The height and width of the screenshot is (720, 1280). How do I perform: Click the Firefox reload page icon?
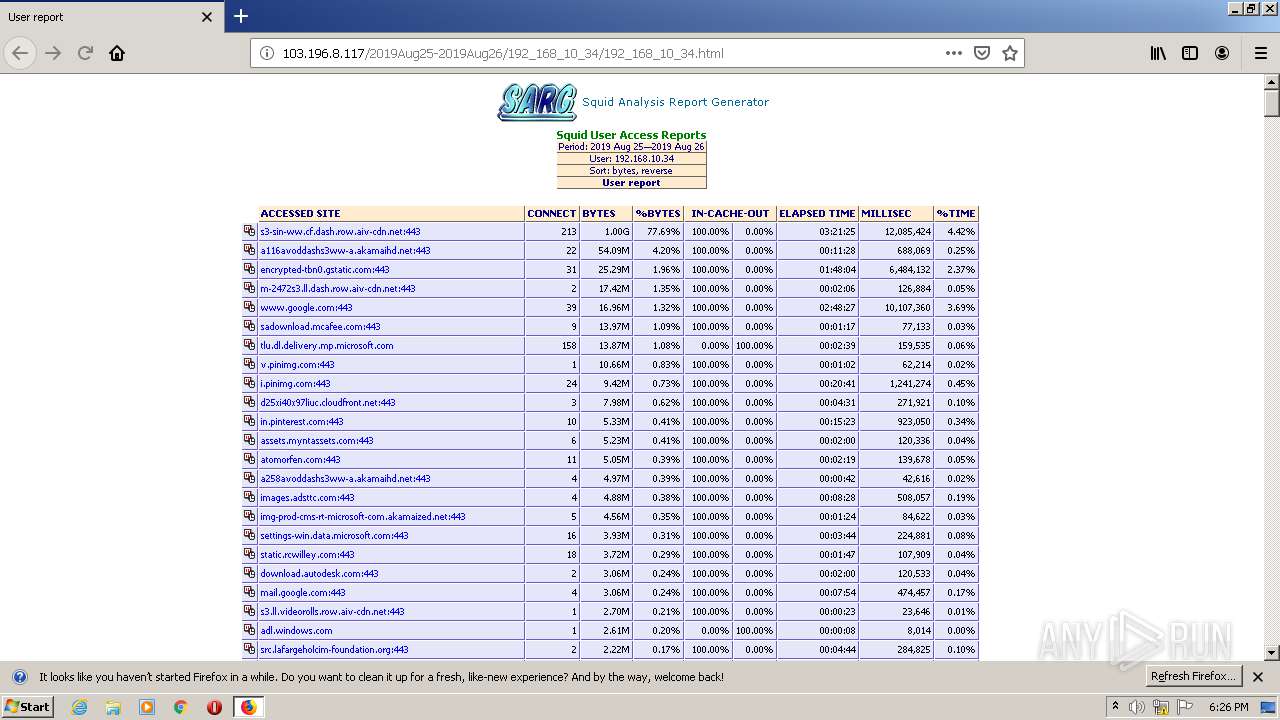[85, 53]
